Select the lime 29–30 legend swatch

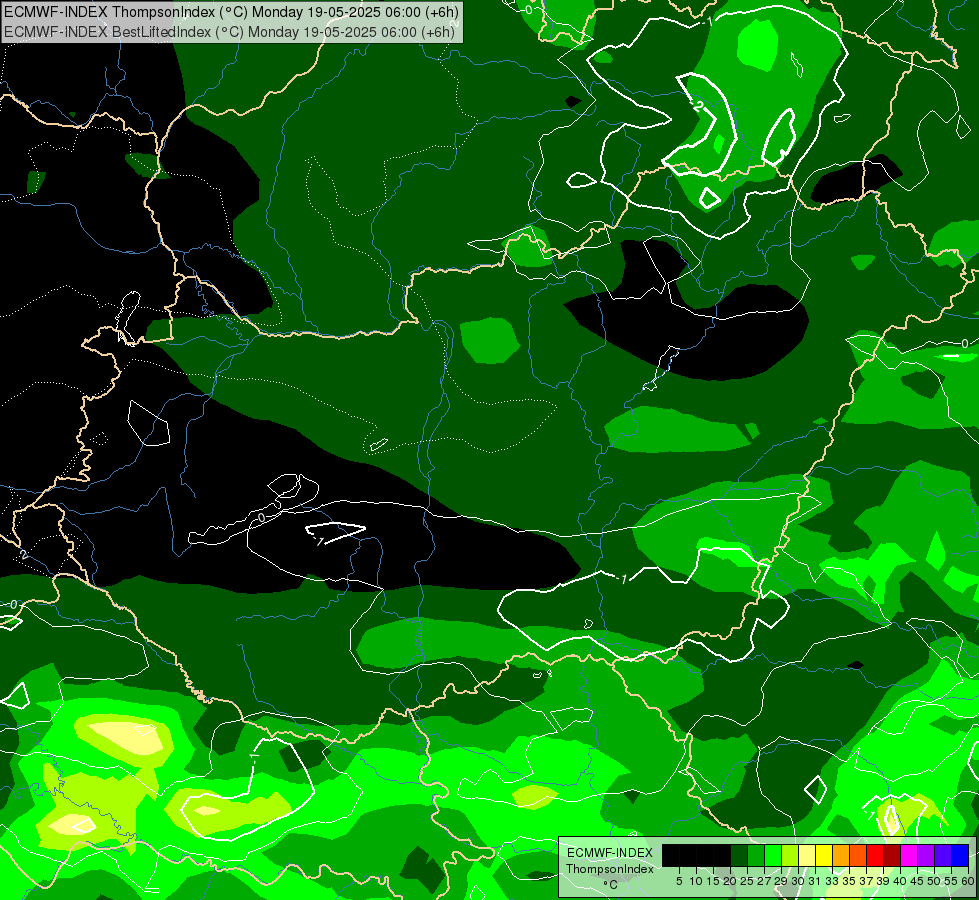(790, 855)
